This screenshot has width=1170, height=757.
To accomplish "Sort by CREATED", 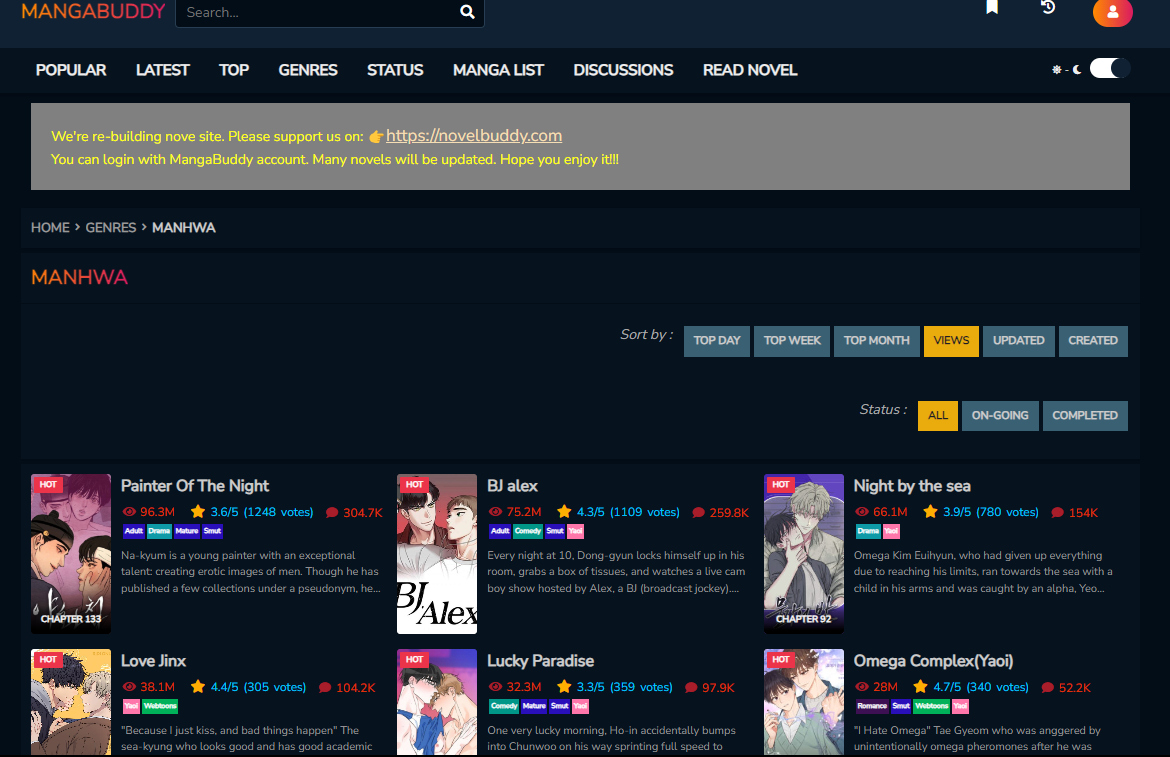I will pyautogui.click(x=1093, y=341).
